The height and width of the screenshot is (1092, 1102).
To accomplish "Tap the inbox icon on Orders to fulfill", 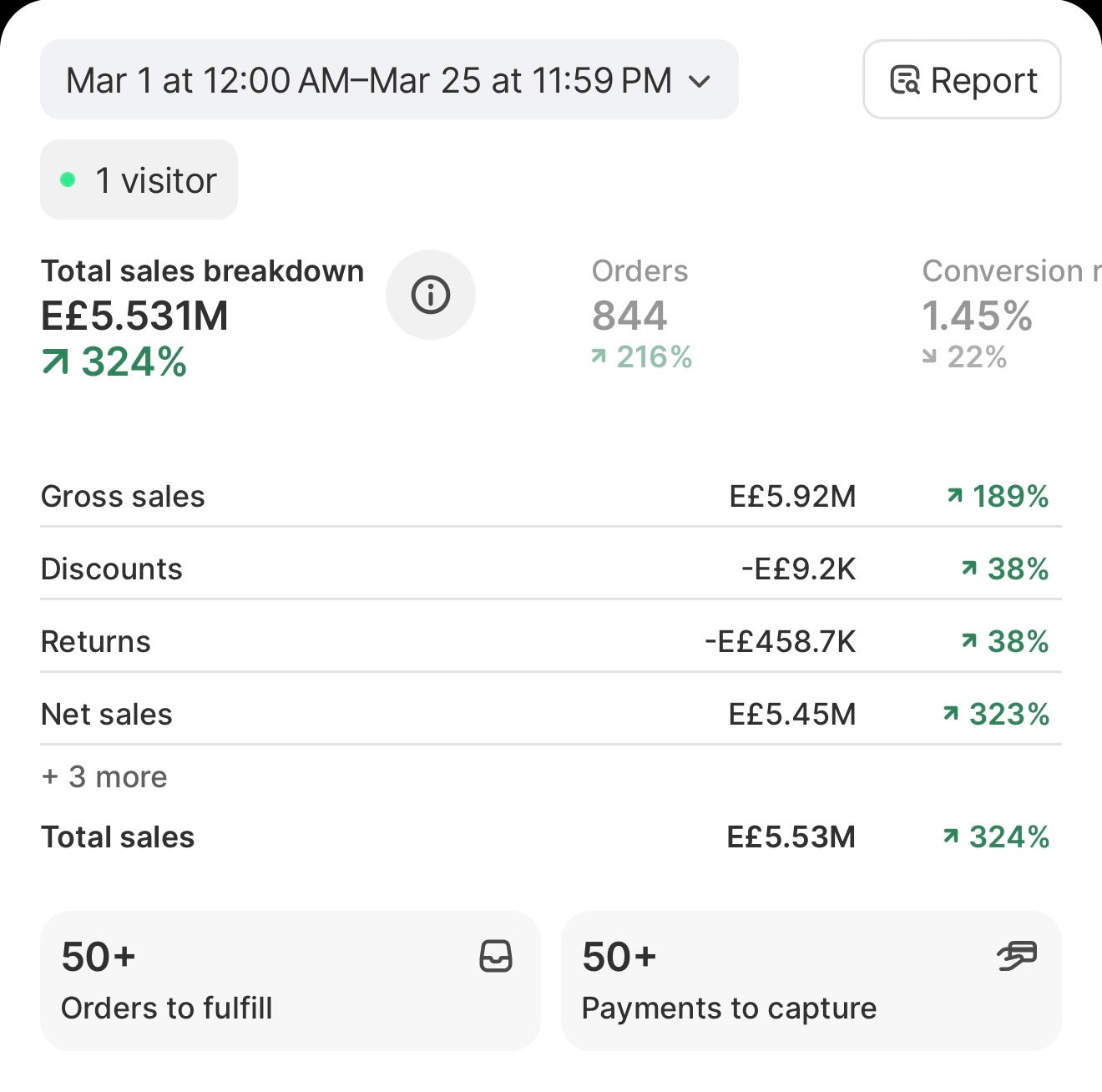I will (x=496, y=957).
